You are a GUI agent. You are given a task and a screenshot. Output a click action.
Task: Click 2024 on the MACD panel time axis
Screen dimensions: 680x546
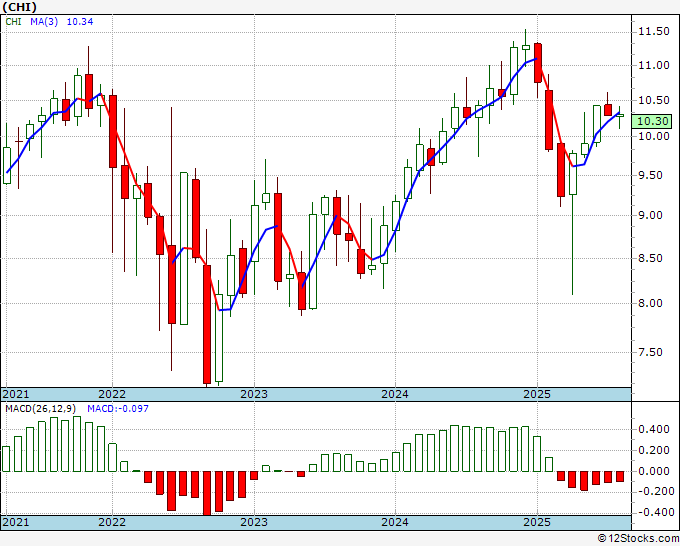pos(395,522)
